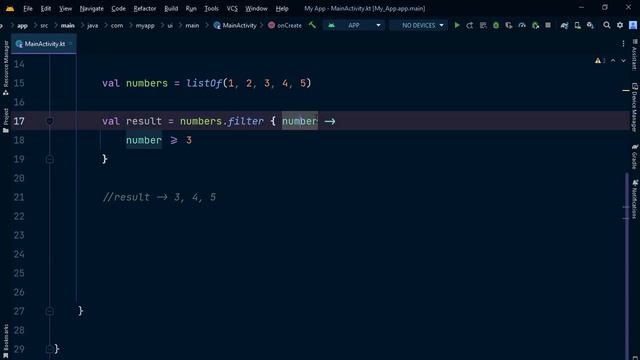Open Gradle side panel
Screen dimensions: 640x360
pyautogui.click(x=635, y=156)
